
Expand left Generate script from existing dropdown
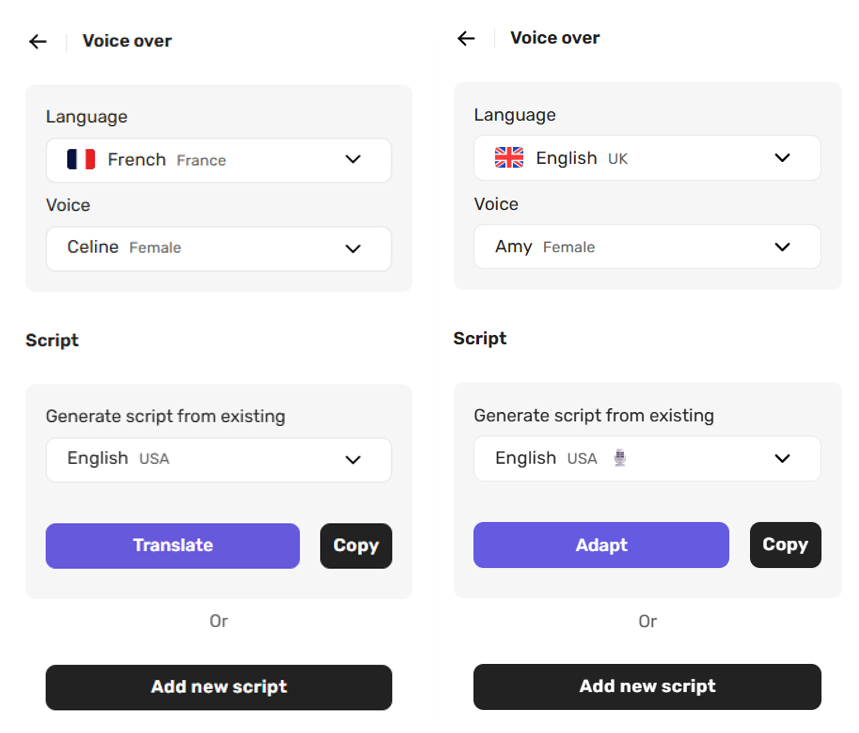218,459
